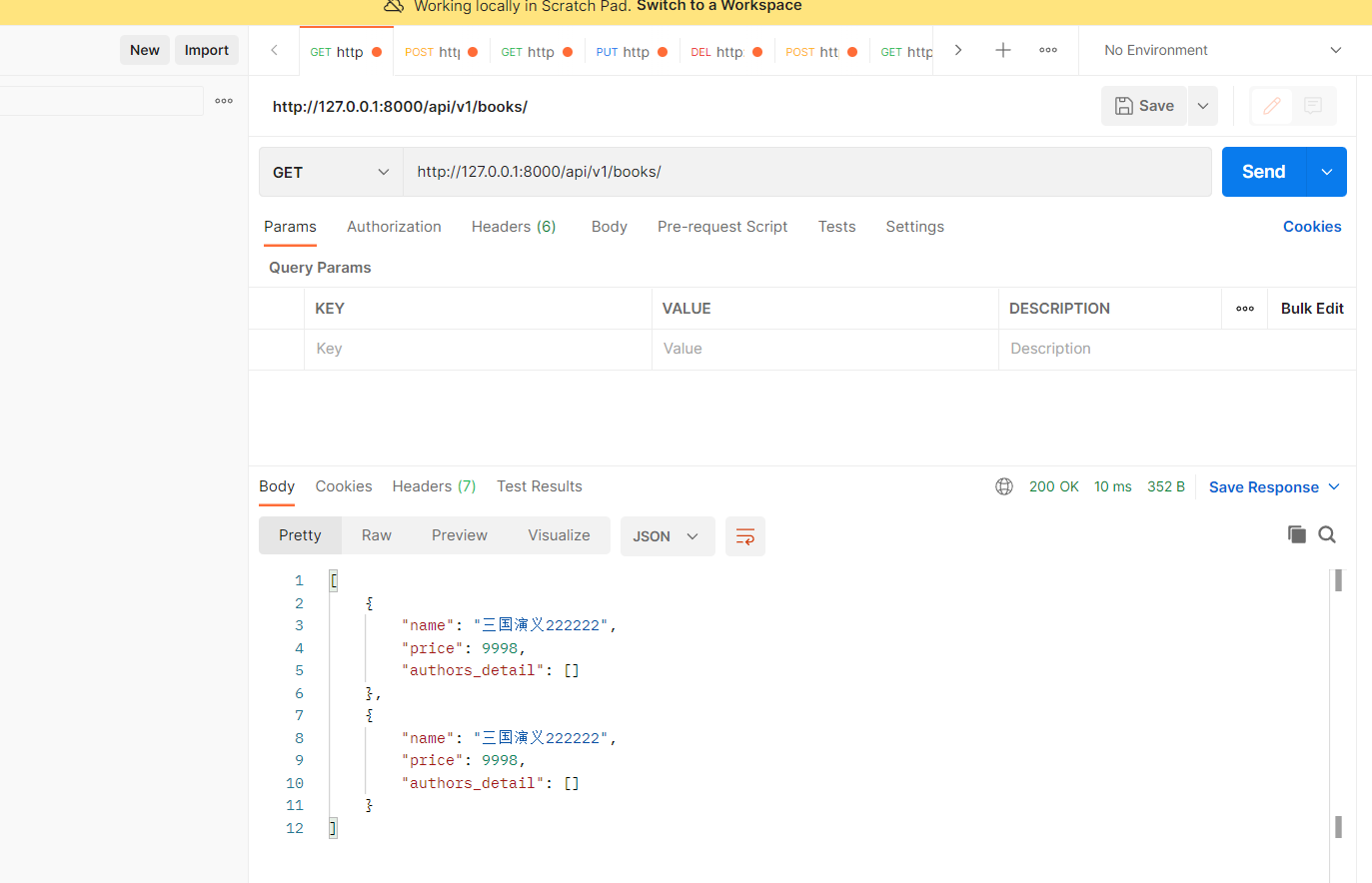Click the scratch pad cloud icon

coord(394,6)
